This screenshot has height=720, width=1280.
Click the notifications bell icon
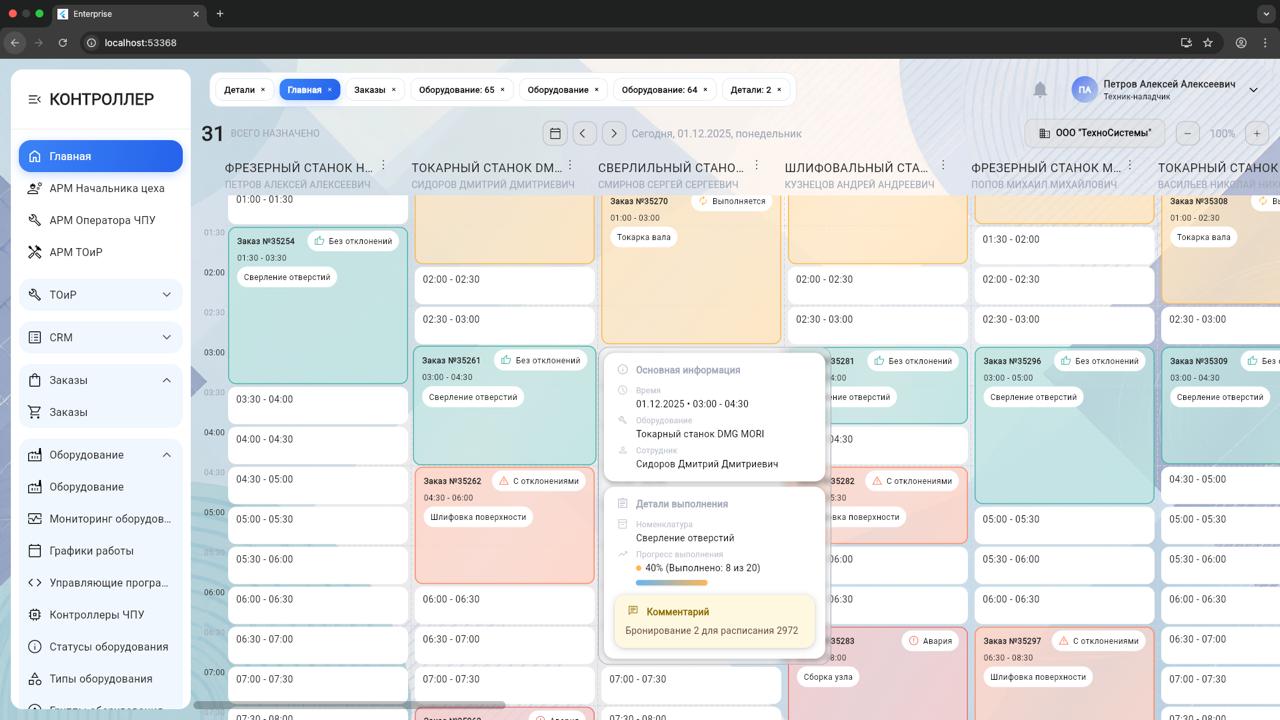click(x=1040, y=90)
